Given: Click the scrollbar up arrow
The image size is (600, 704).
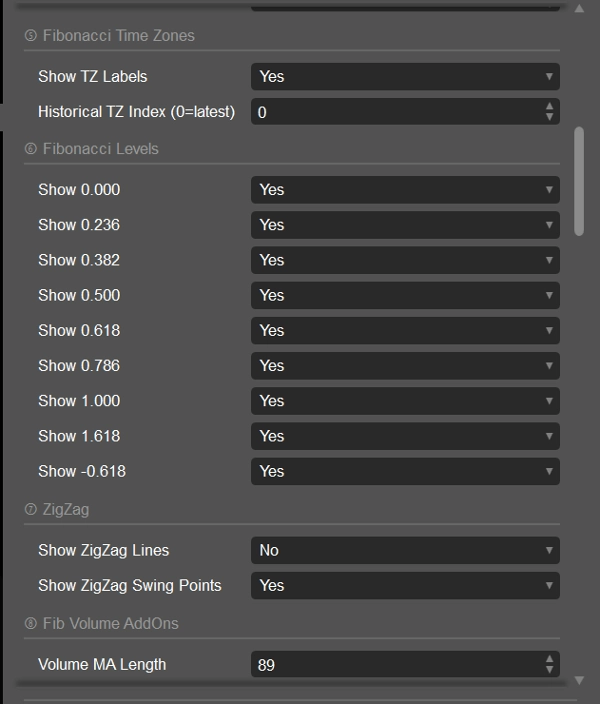Looking at the screenshot, I should [x=579, y=9].
